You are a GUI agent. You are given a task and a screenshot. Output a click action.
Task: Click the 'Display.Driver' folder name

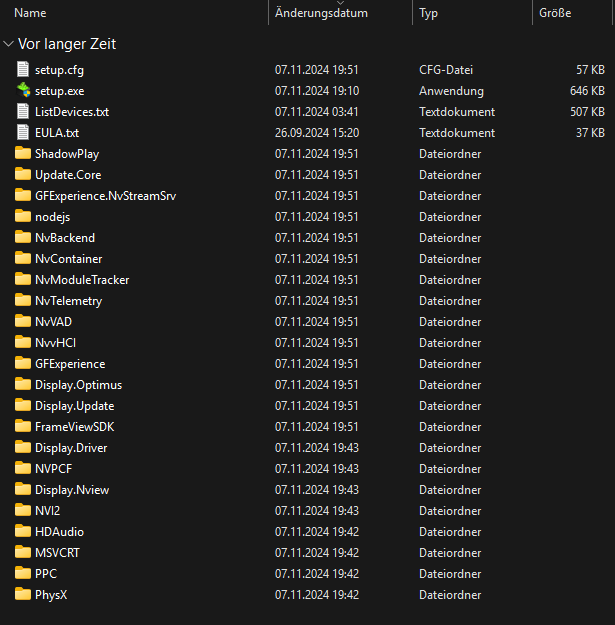tap(71, 448)
